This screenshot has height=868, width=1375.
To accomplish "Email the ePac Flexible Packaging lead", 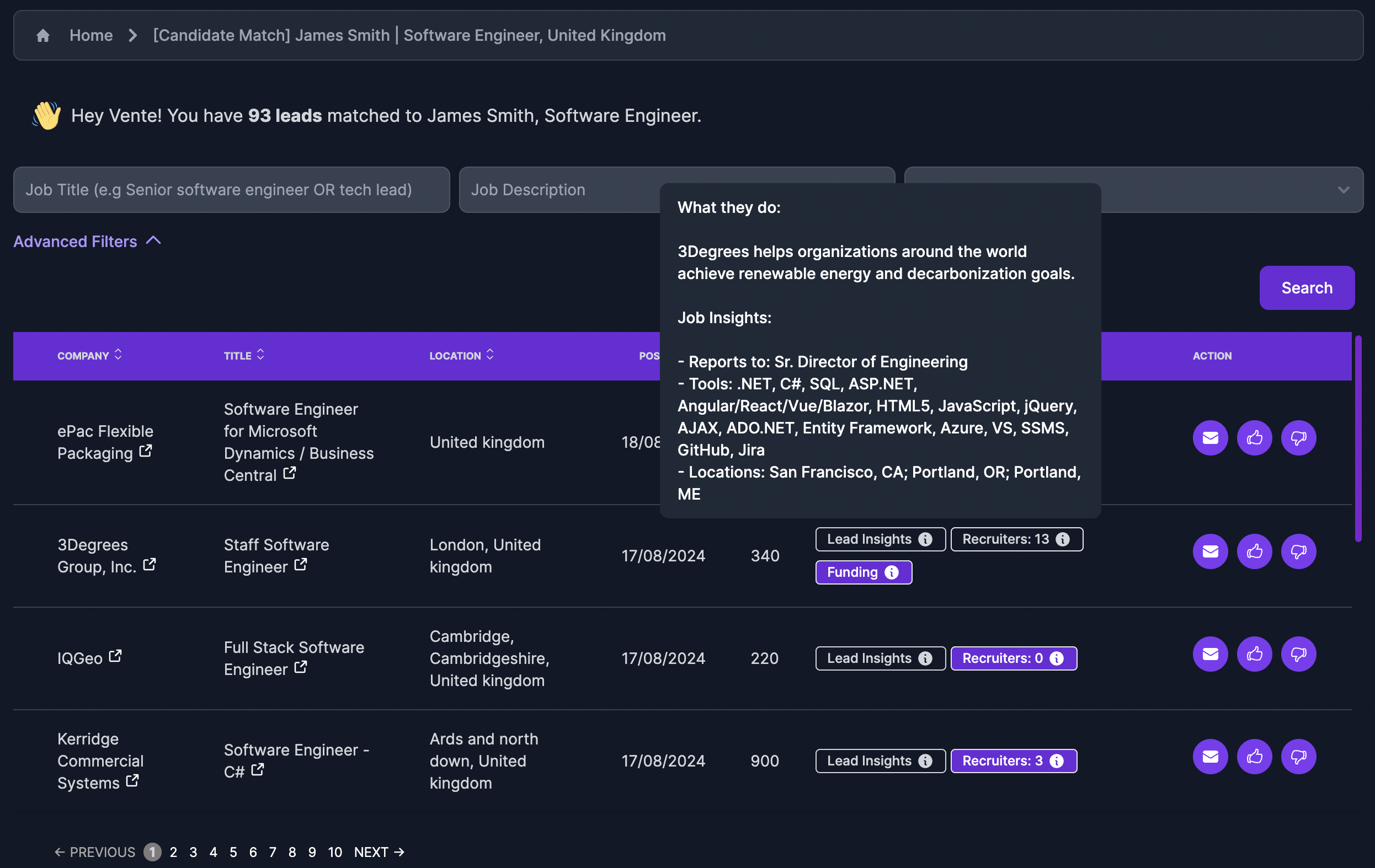I will click(1210, 438).
